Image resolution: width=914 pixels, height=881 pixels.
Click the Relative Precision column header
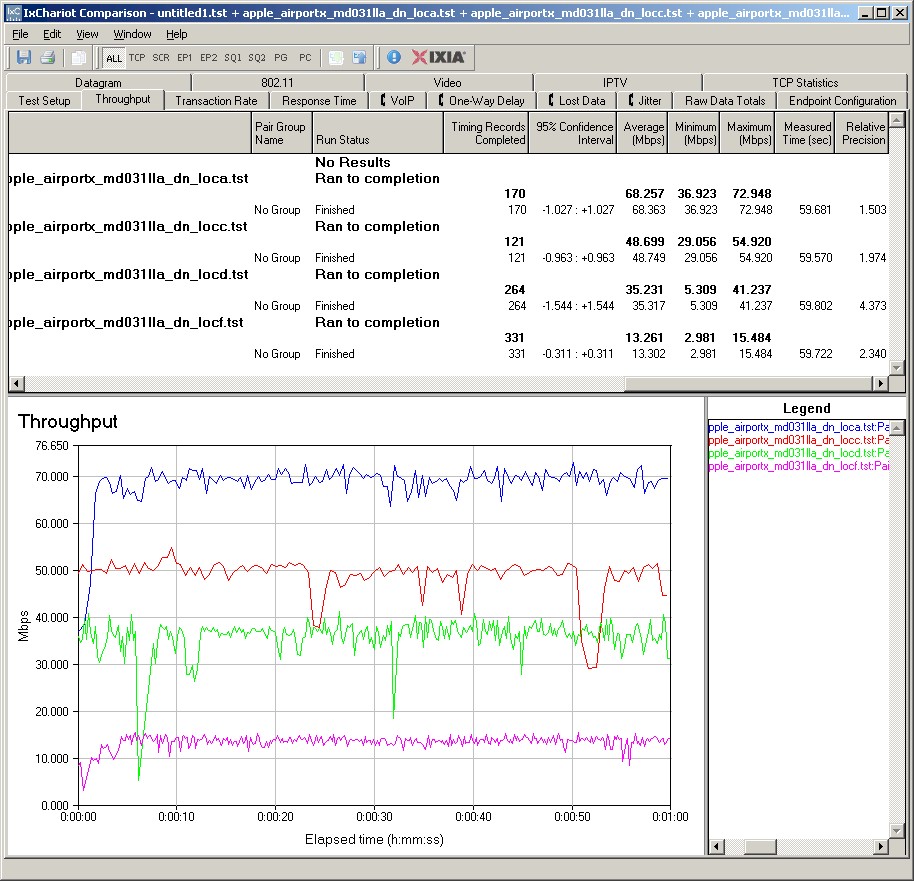tap(861, 133)
